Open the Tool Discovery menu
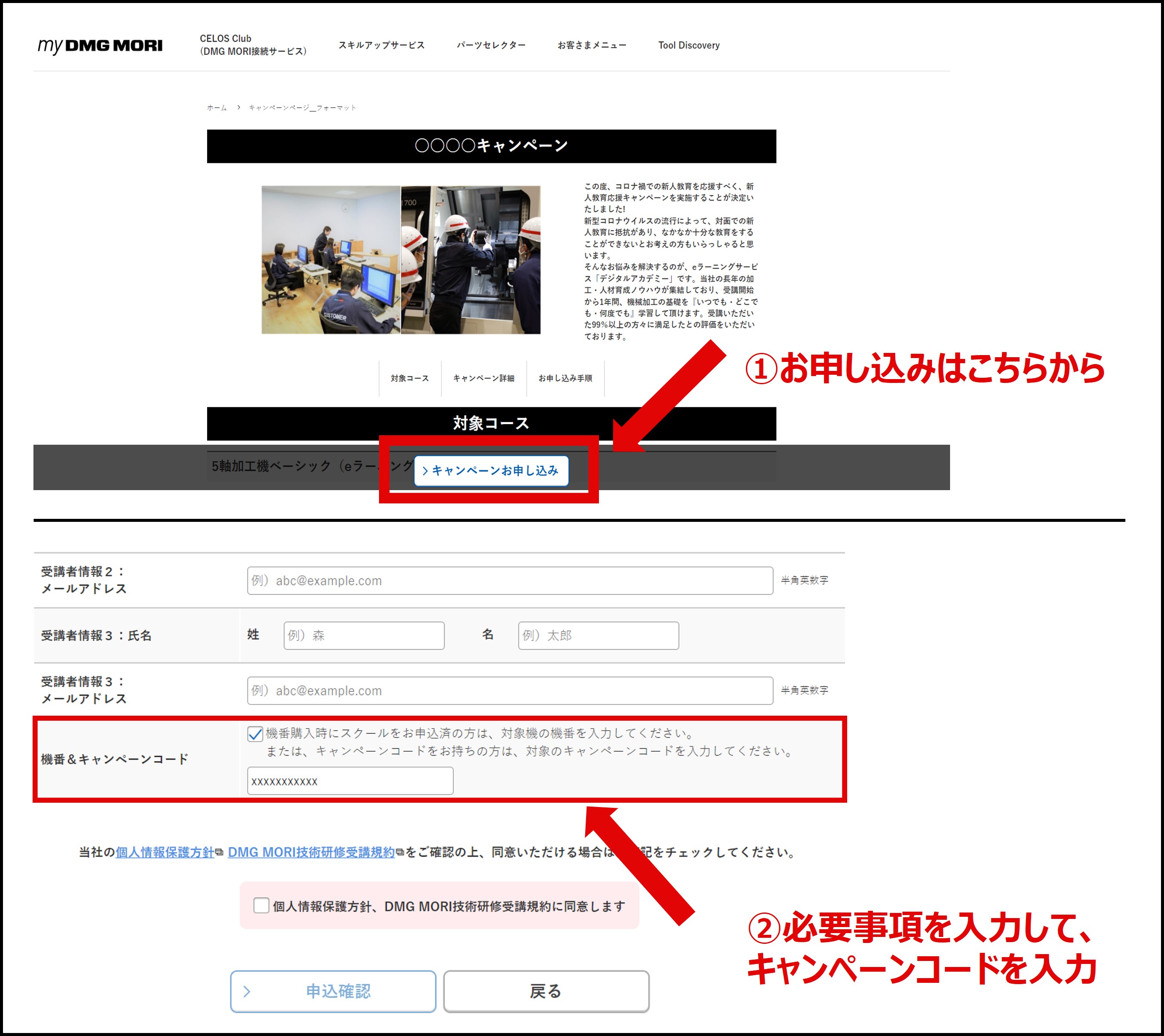 click(x=689, y=45)
